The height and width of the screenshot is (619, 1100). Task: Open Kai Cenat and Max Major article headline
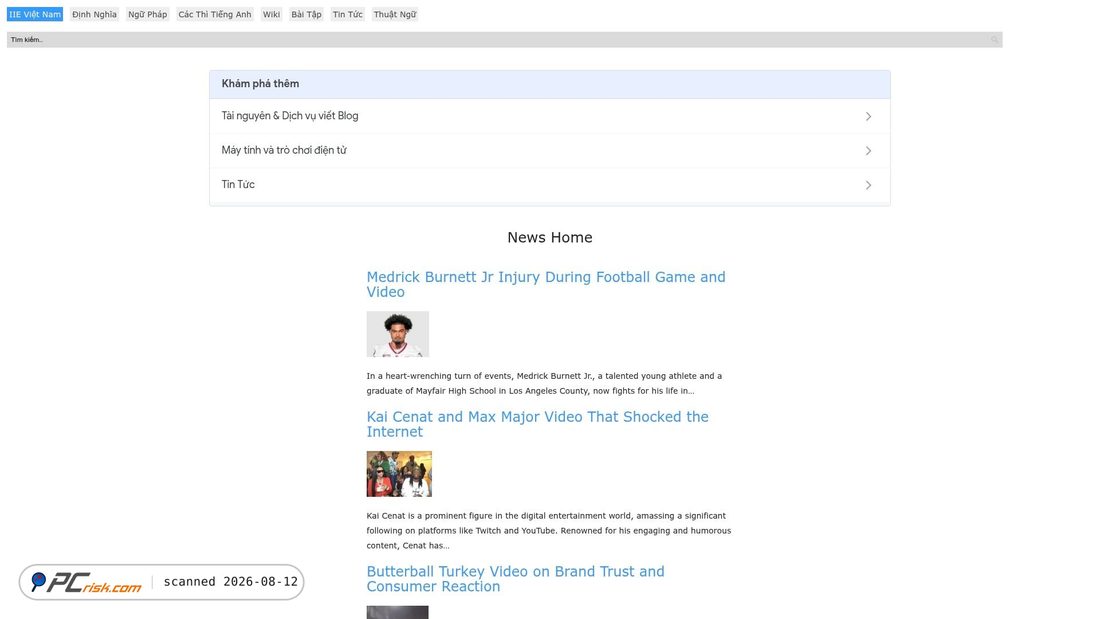pyautogui.click(x=537, y=424)
